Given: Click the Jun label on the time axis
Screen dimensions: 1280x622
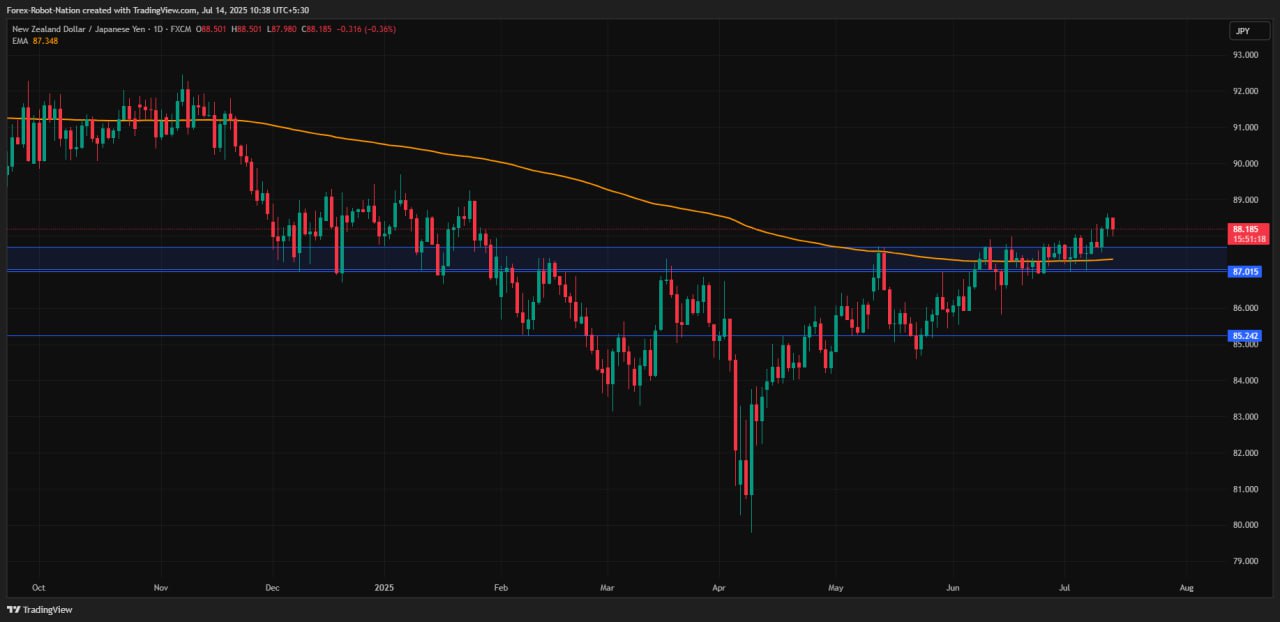Looking at the screenshot, I should (952, 587).
